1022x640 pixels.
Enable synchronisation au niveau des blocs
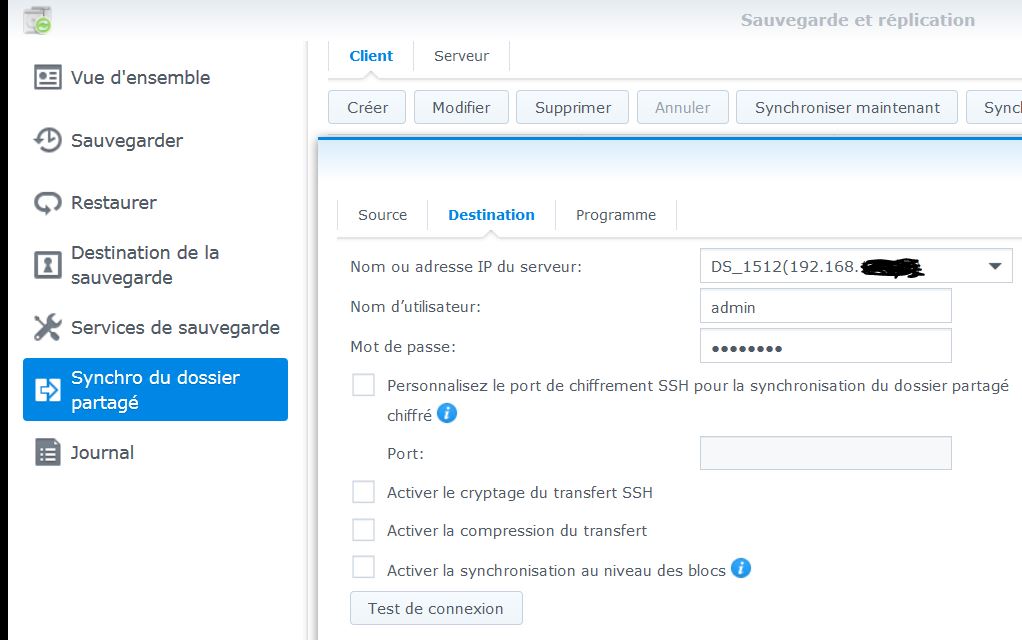[x=363, y=567]
